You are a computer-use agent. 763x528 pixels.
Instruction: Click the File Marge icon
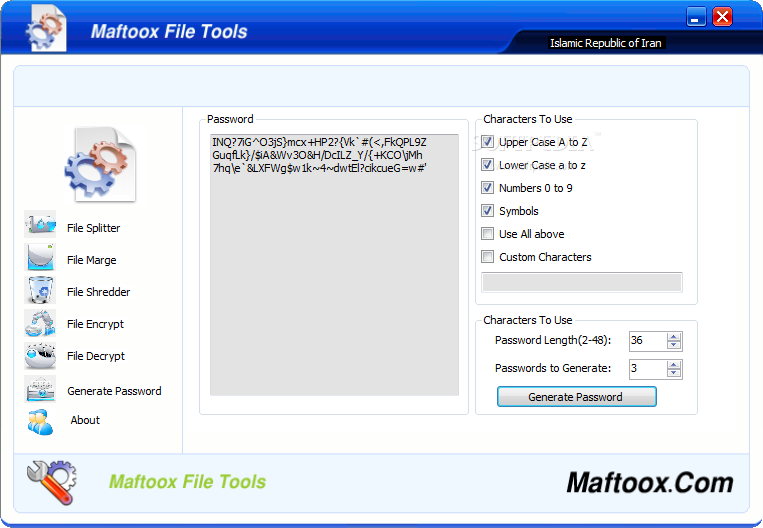(x=40, y=256)
